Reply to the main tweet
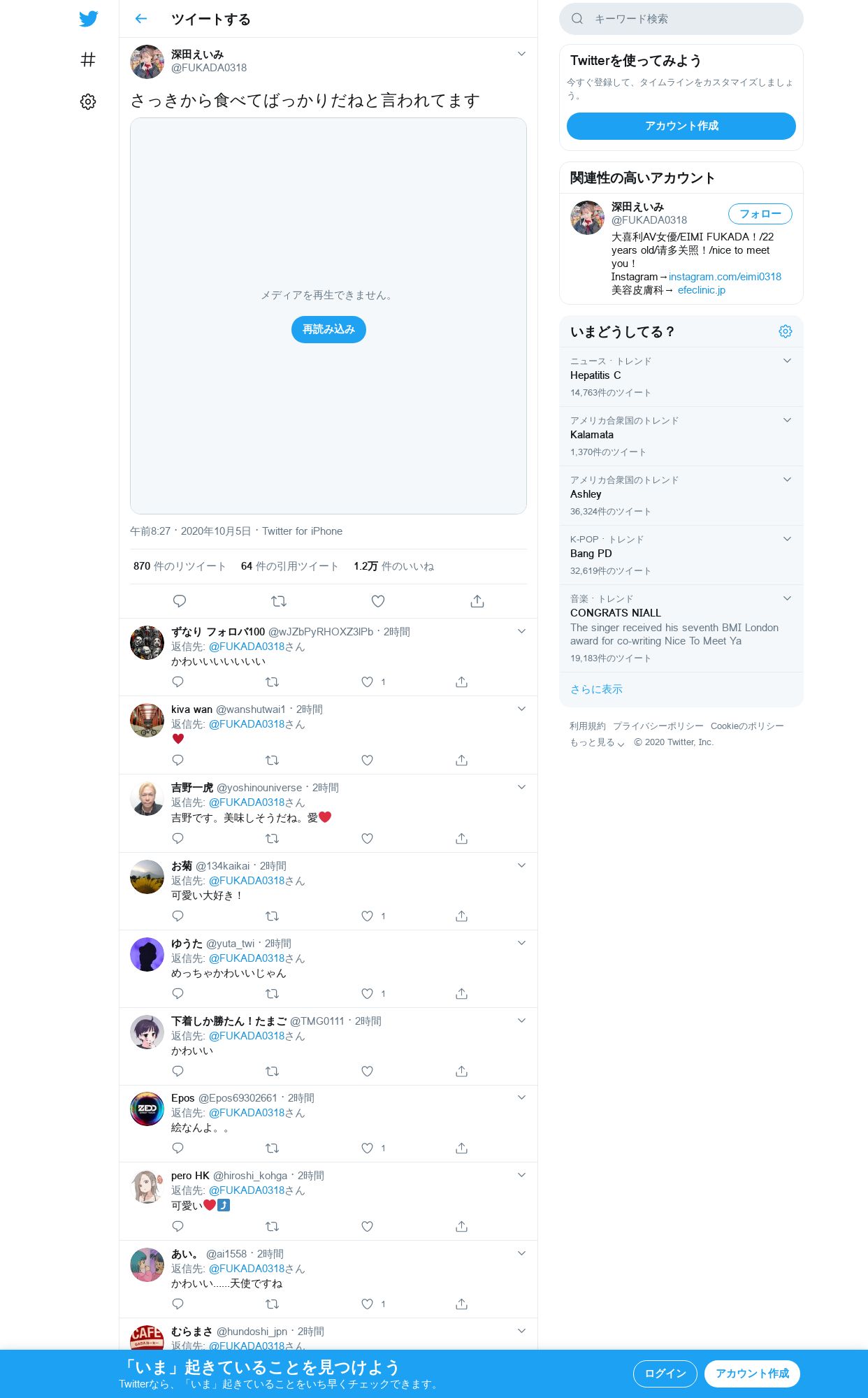Screen dimensions: 868x1398 (x=180, y=601)
